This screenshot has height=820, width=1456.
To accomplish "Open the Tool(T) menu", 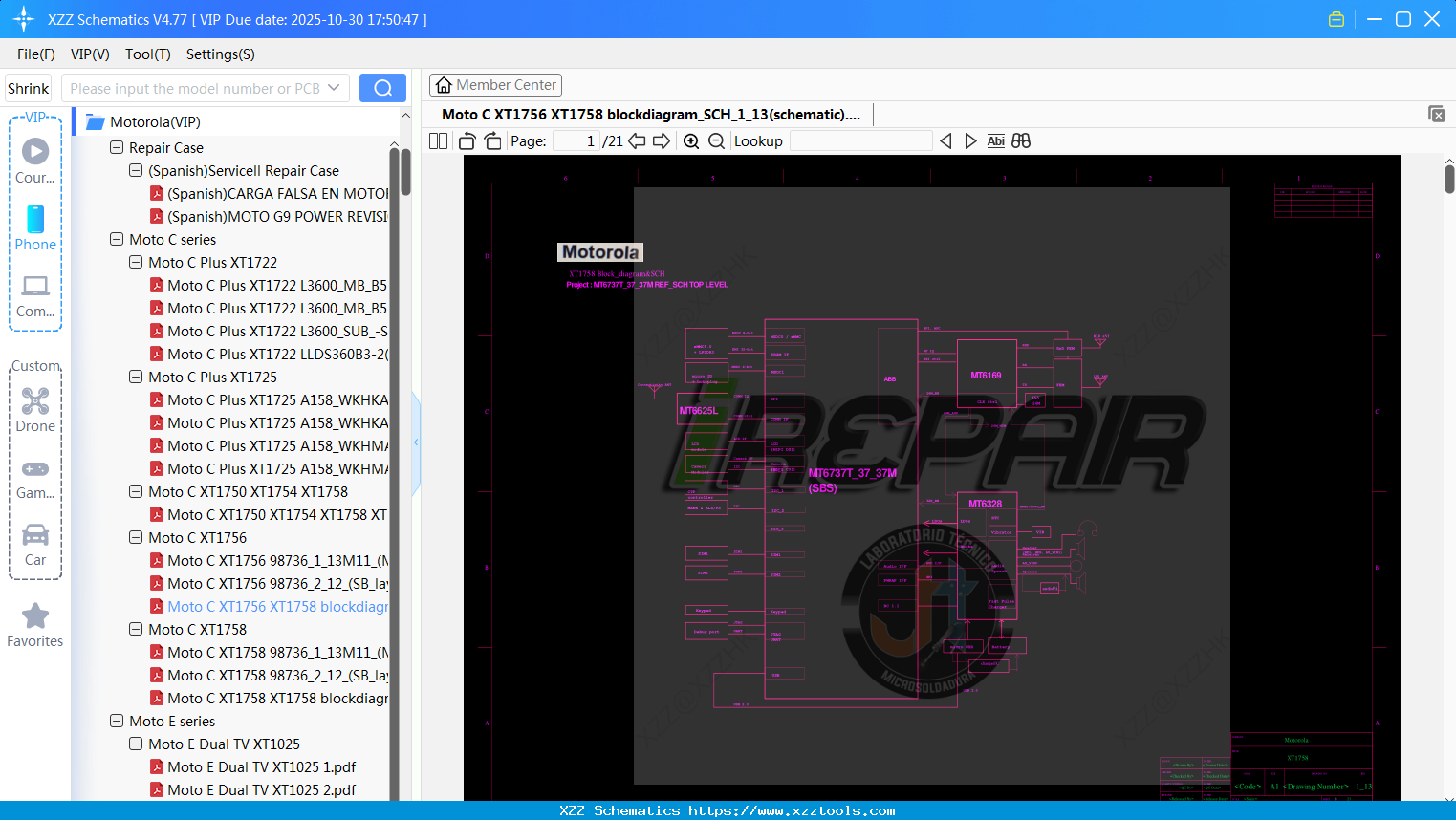I will (147, 54).
